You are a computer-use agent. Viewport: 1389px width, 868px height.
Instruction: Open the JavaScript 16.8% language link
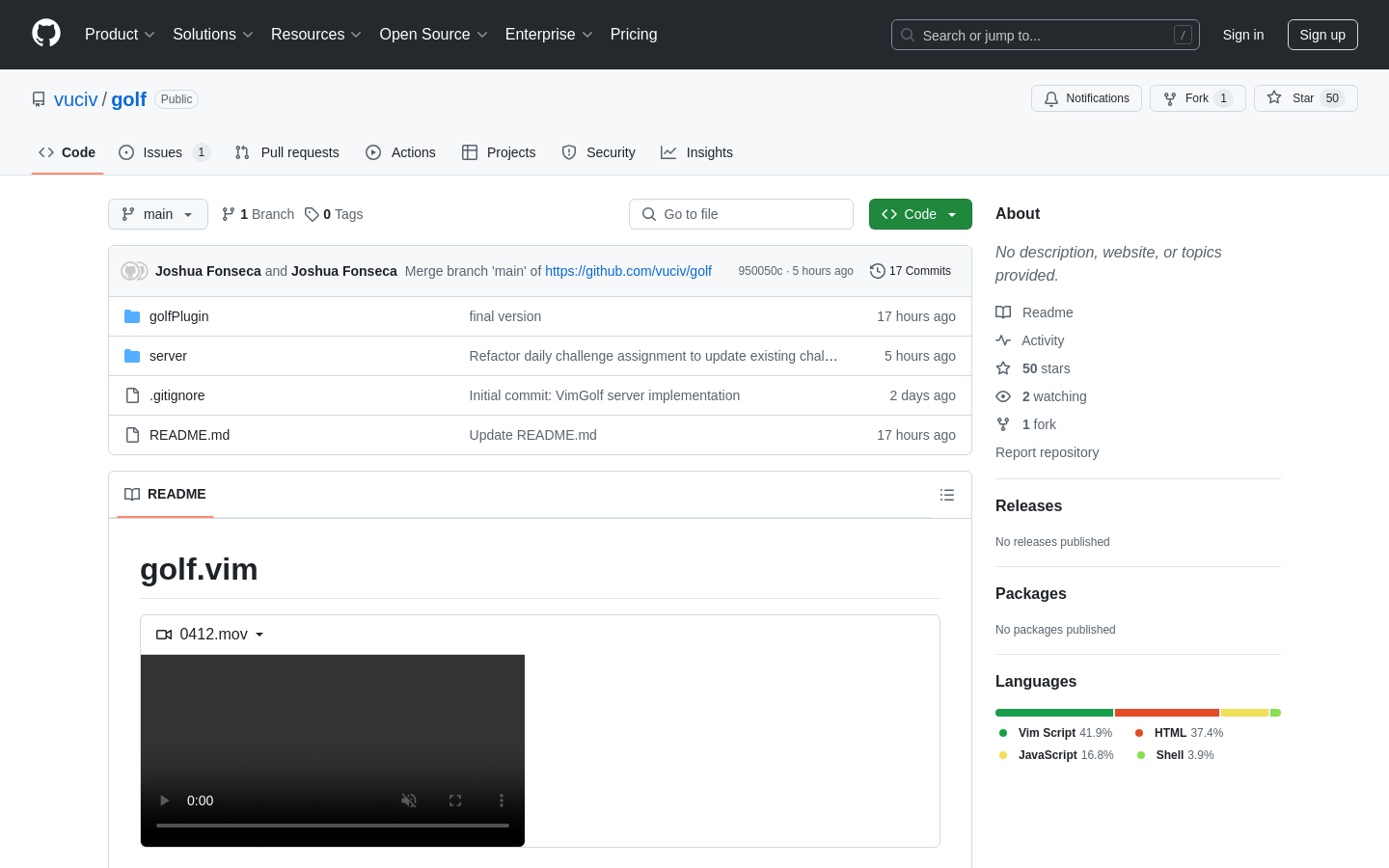[x=1056, y=755]
